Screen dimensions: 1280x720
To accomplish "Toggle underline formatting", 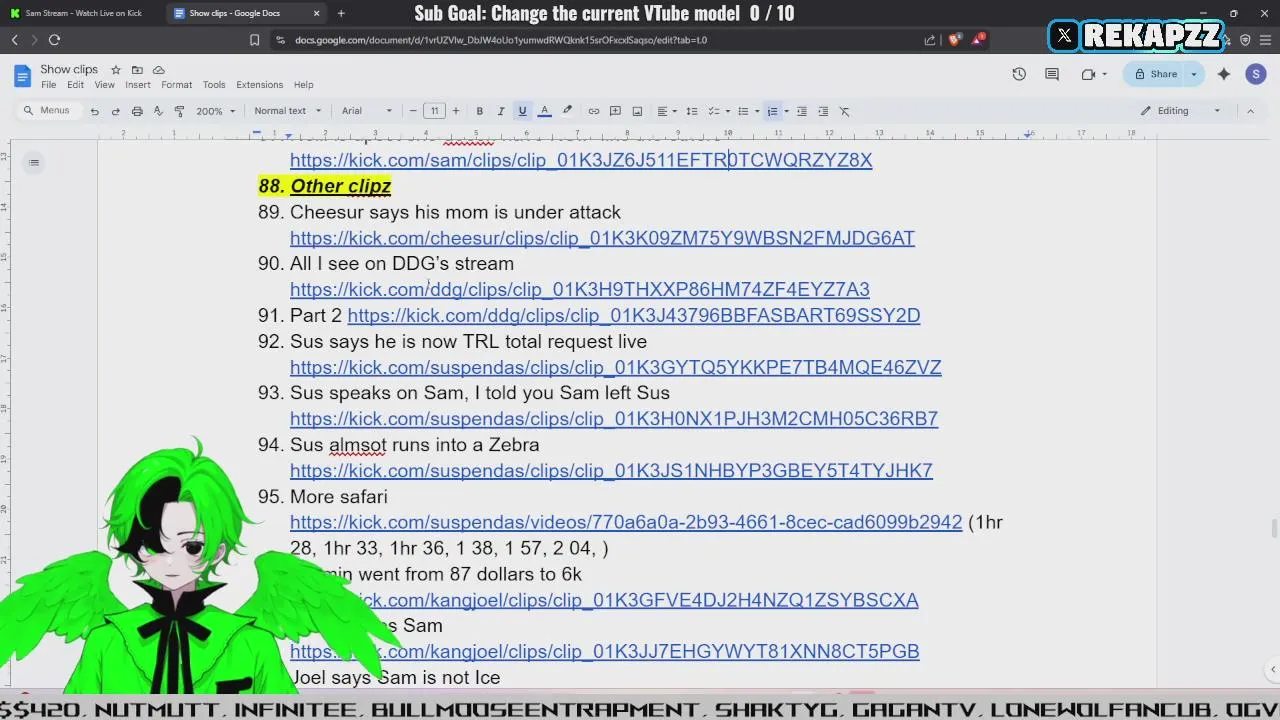I will [x=522, y=111].
